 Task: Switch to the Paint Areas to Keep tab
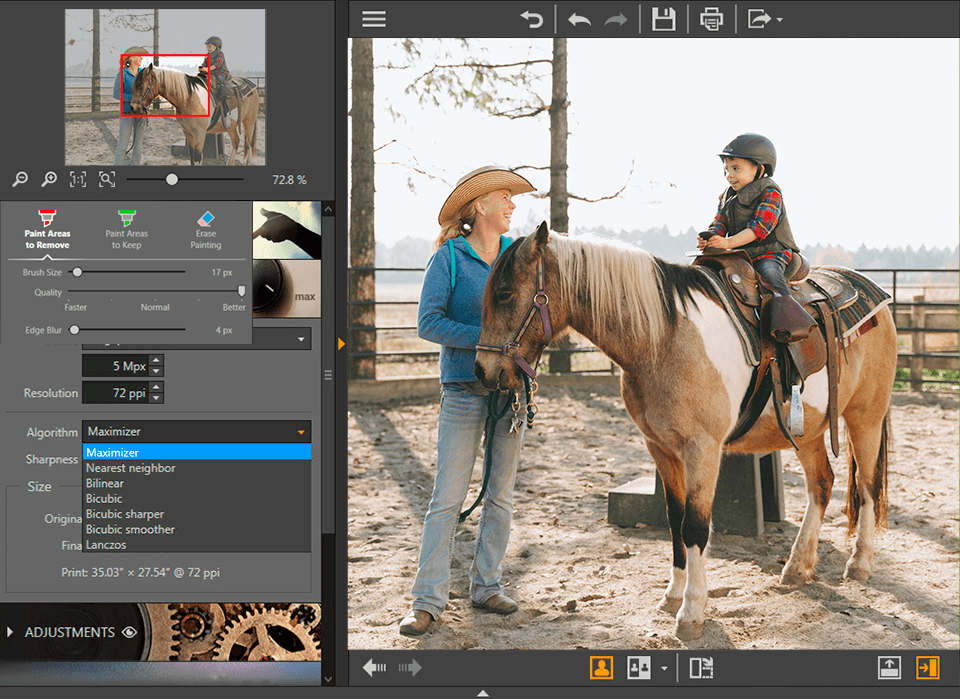127,228
